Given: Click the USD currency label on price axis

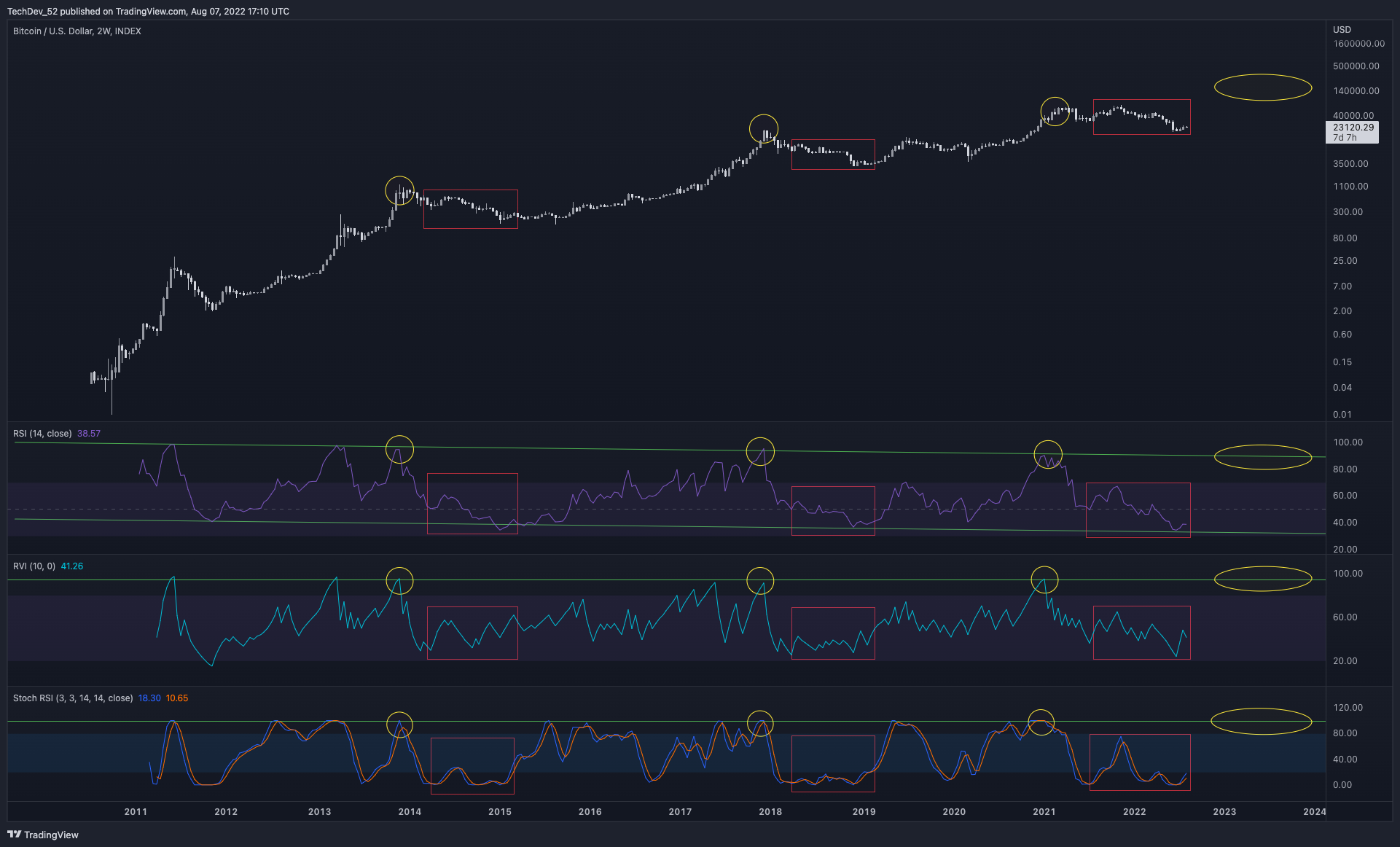Looking at the screenshot, I should 1342,30.
